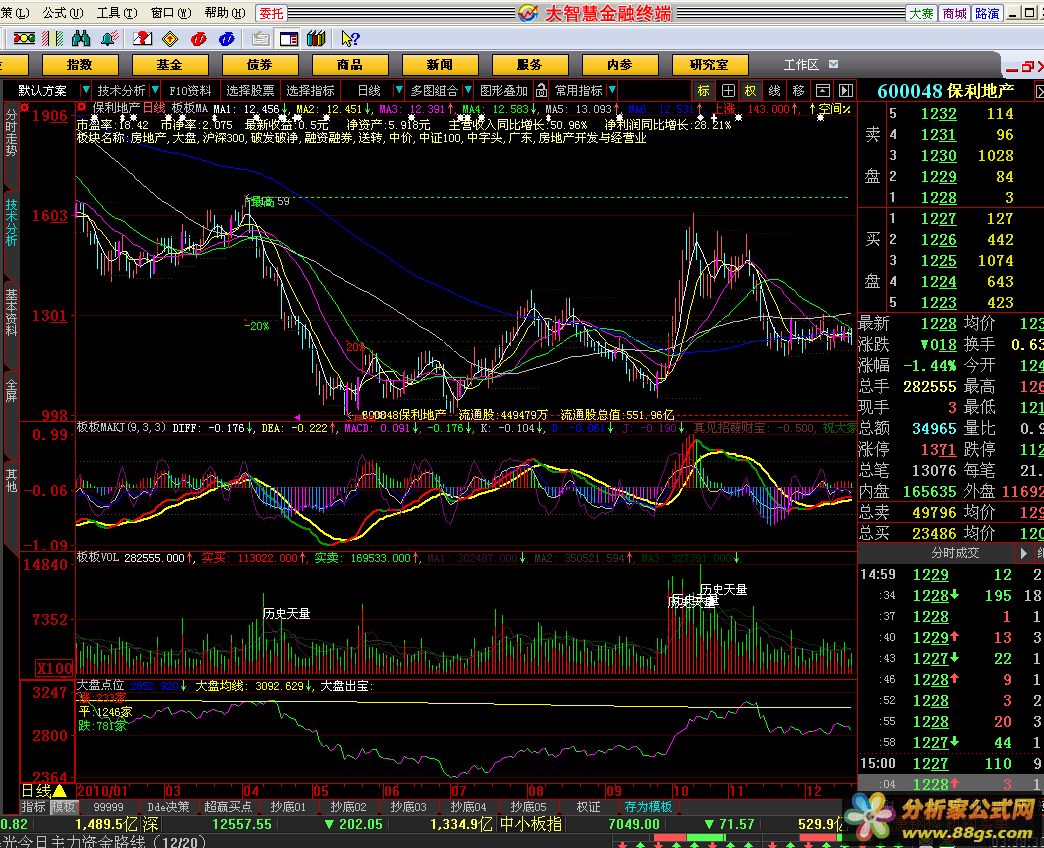Click the 委托 order button

(x=272, y=13)
